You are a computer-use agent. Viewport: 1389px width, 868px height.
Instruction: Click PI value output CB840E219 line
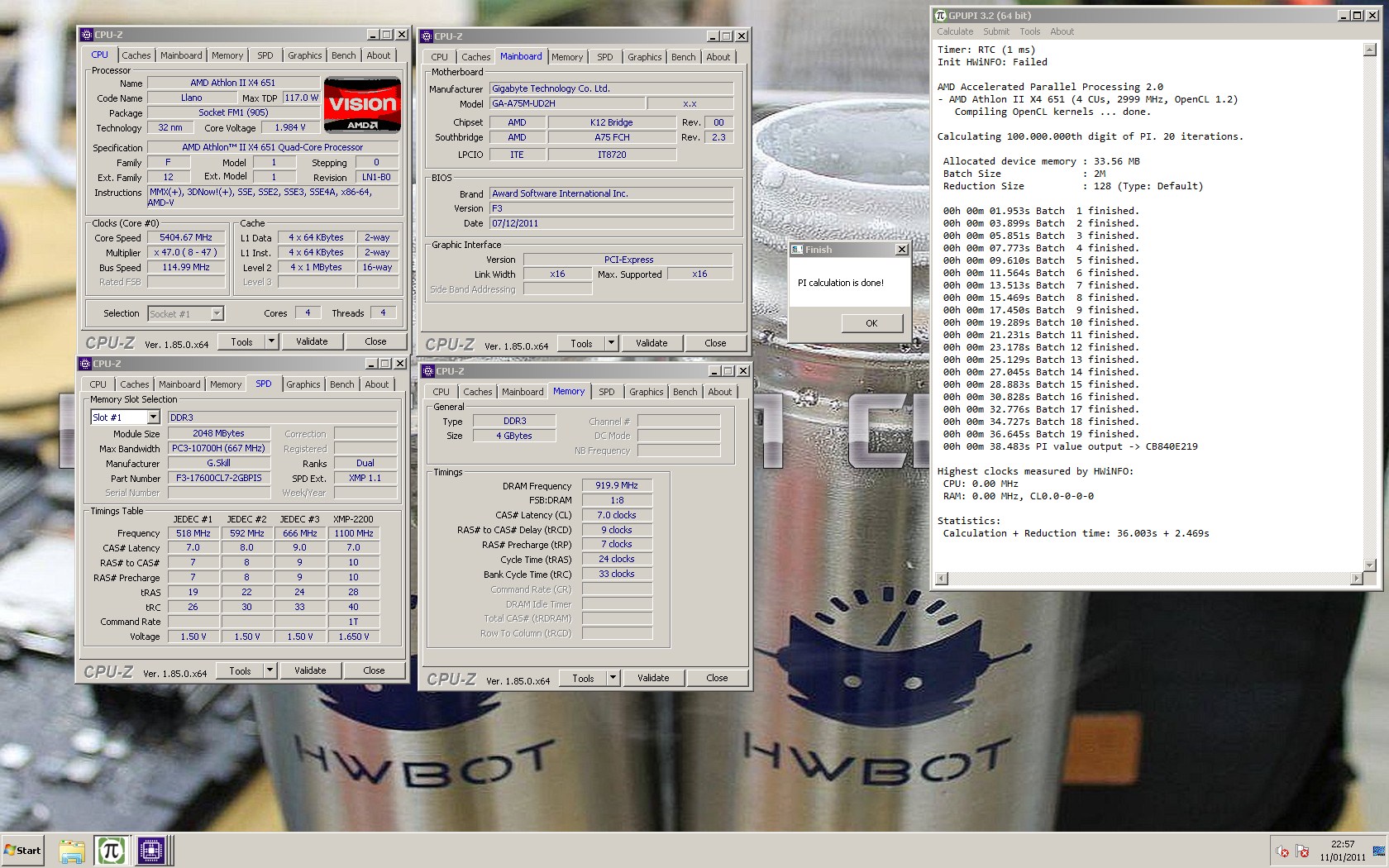1071,446
